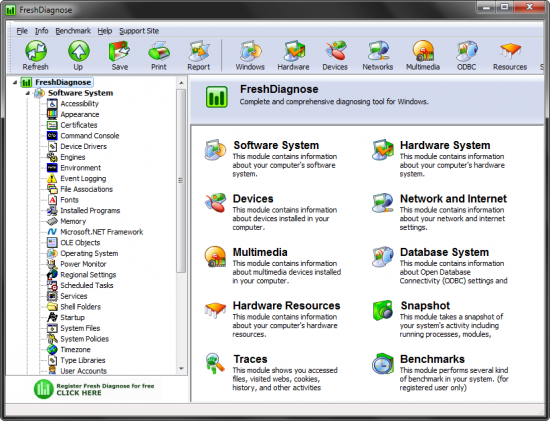
Task: Select Installed Programs in the tree
Action: tap(90, 210)
